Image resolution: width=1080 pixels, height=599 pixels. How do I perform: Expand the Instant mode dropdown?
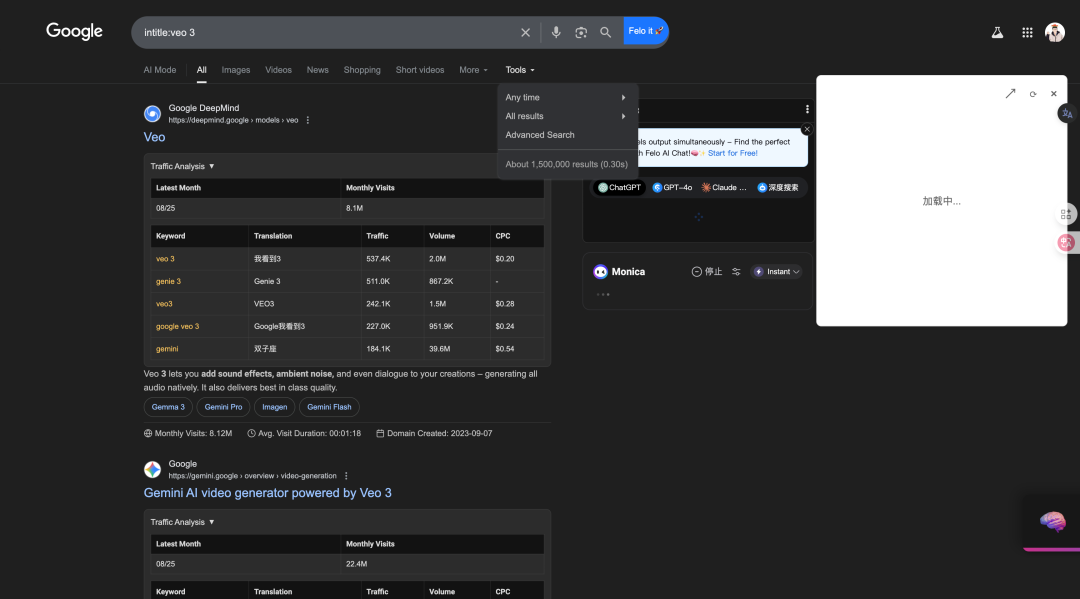tap(776, 272)
